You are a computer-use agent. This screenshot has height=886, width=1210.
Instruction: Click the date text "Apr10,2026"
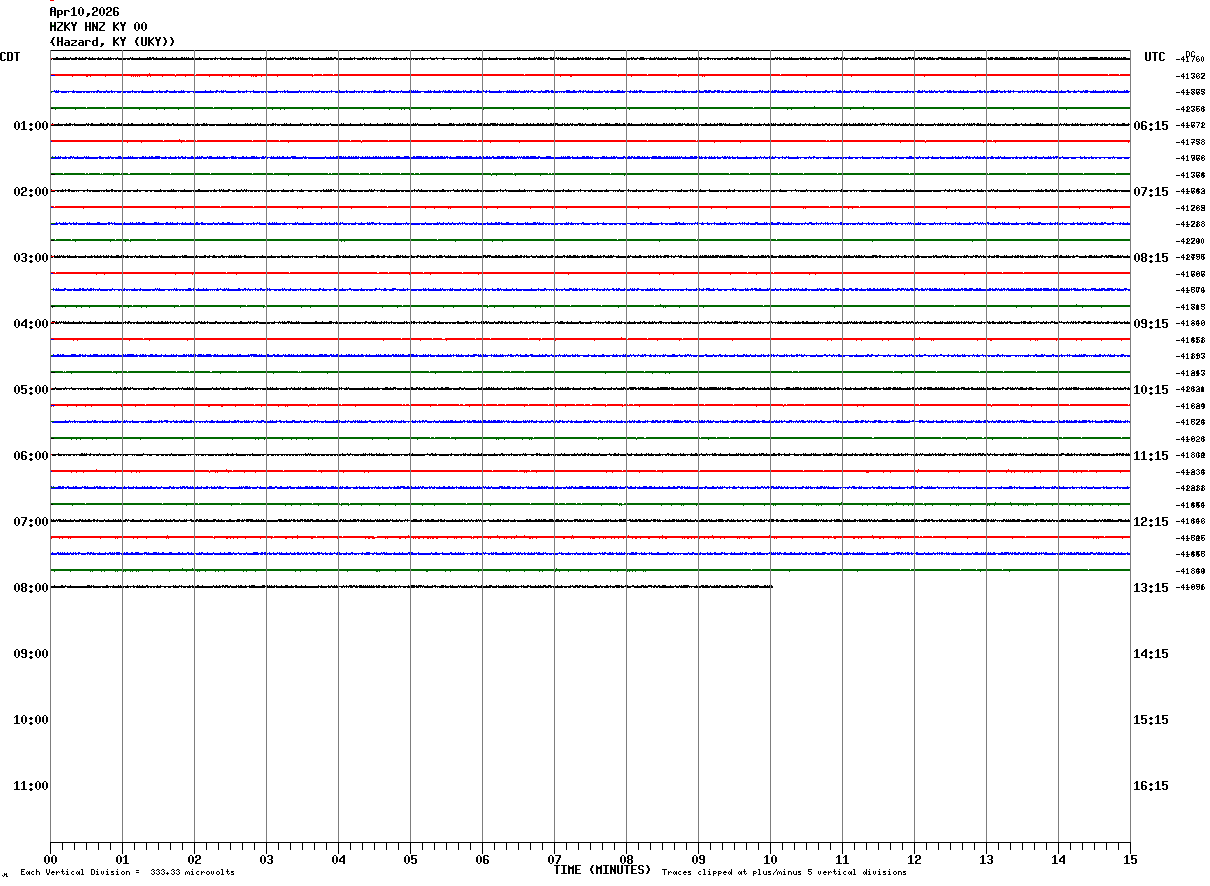pos(84,12)
